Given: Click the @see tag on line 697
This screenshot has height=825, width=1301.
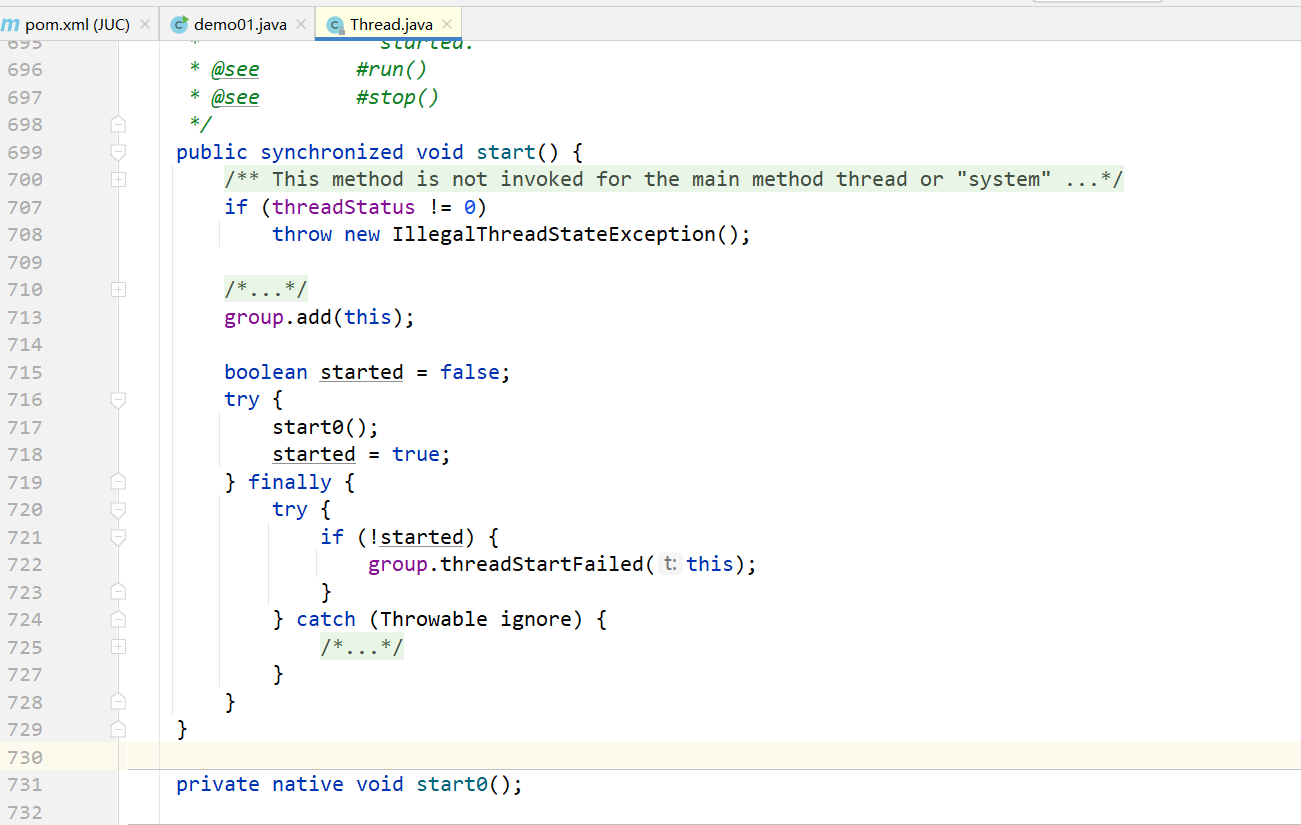Looking at the screenshot, I should 235,97.
